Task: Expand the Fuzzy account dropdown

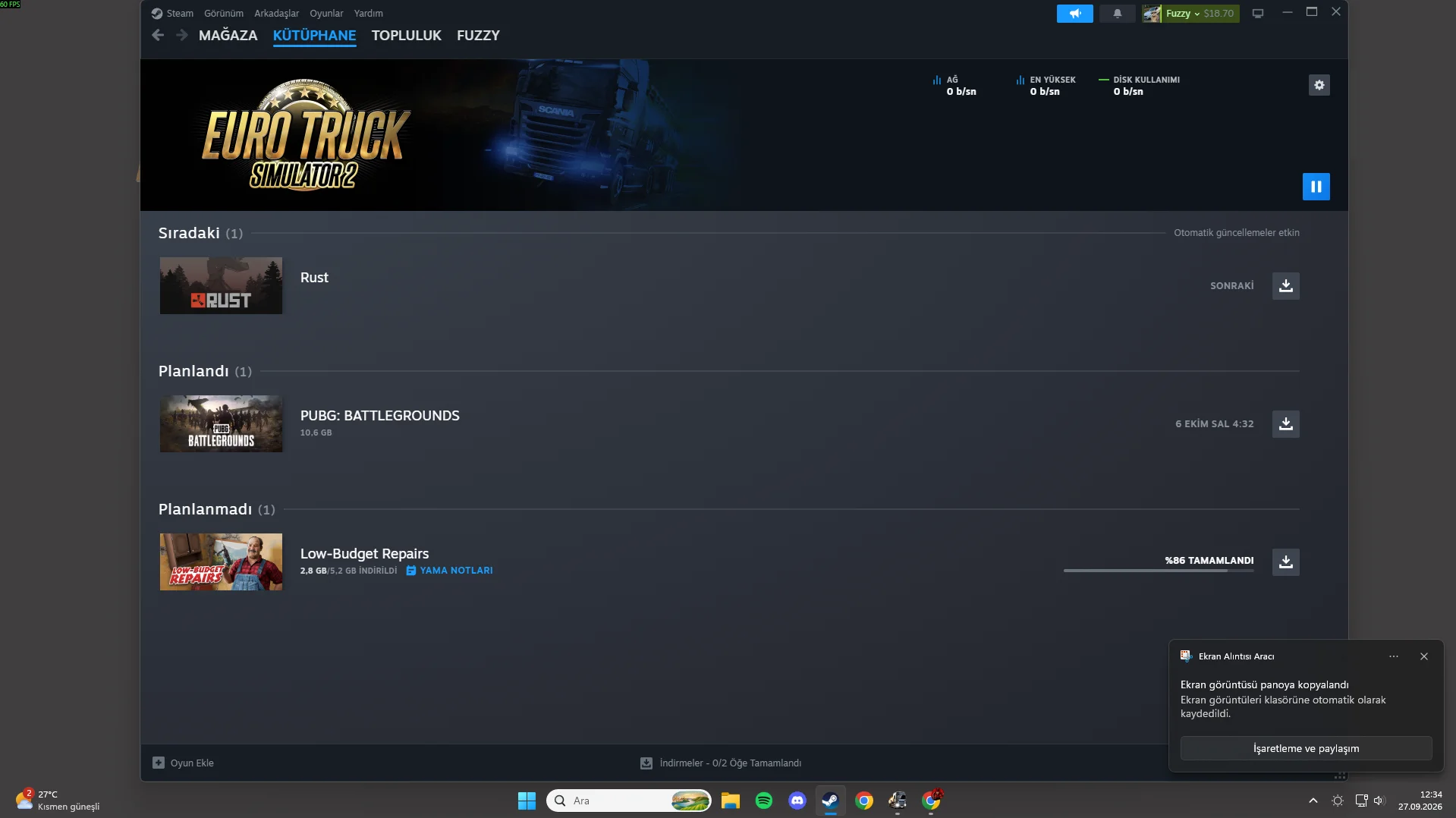Action: (x=1190, y=14)
